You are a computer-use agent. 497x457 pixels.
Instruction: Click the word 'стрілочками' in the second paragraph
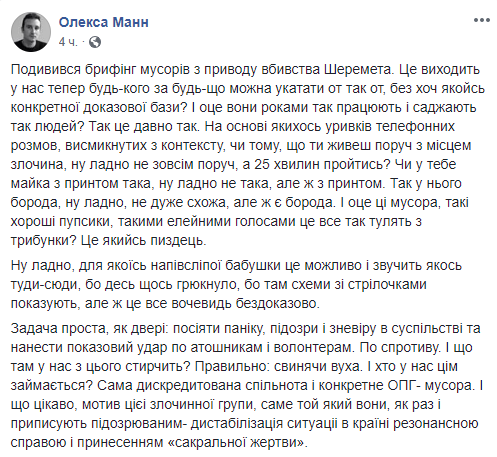387,284
